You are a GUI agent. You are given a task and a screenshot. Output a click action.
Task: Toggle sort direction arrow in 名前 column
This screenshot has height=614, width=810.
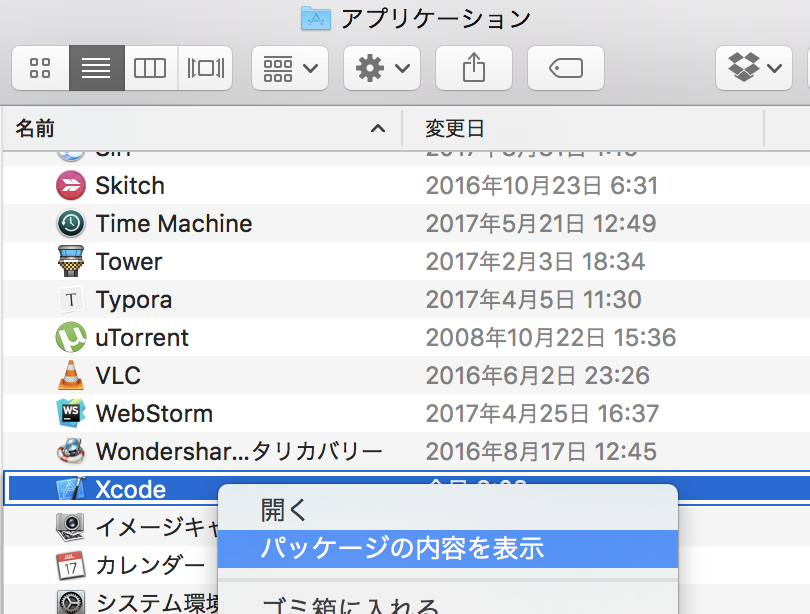tap(378, 128)
